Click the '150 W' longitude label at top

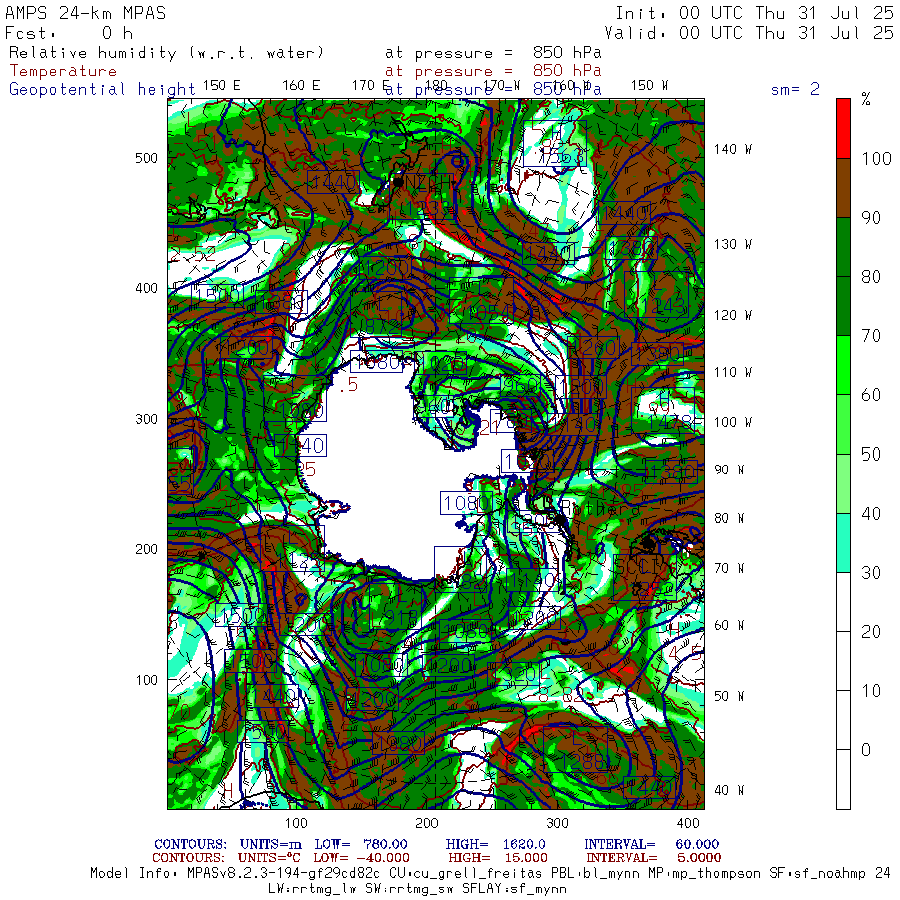pyautogui.click(x=649, y=86)
